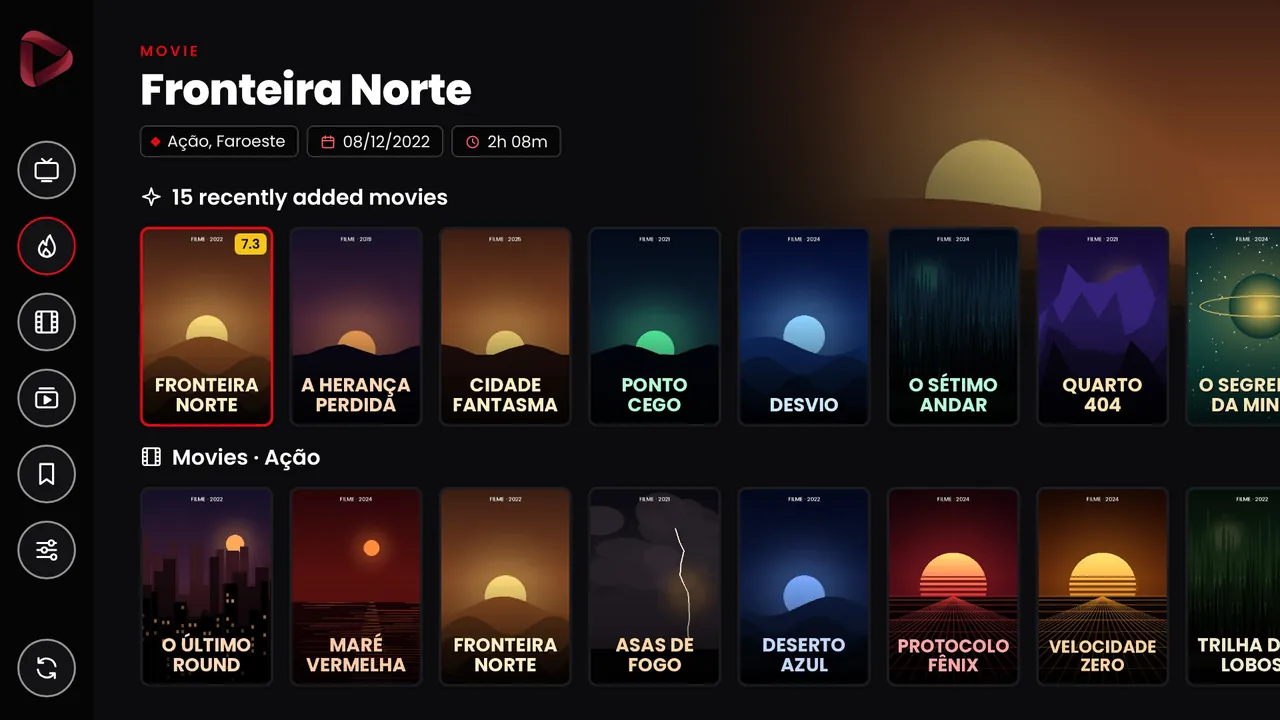Click the app logo at top left
1280x720 pixels.
pyautogui.click(x=46, y=59)
